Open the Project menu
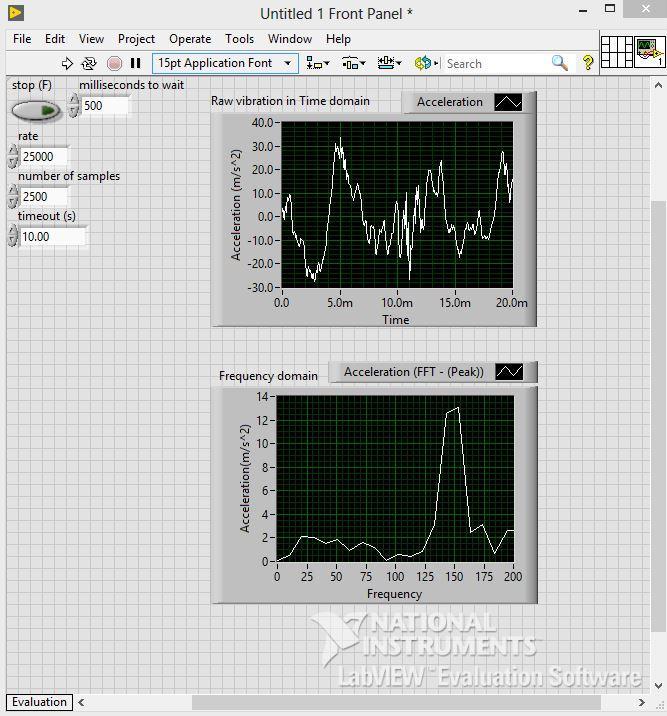 pos(136,39)
